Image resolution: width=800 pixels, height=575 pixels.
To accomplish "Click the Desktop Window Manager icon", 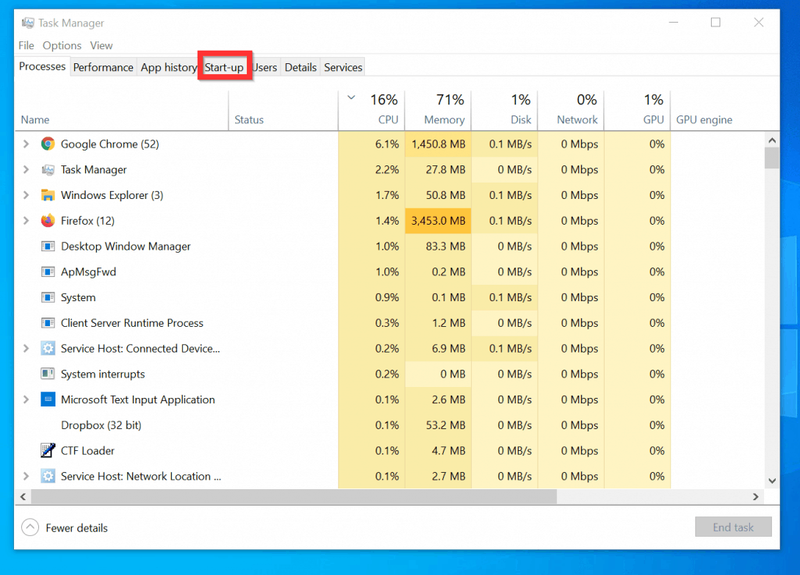I will tap(48, 246).
